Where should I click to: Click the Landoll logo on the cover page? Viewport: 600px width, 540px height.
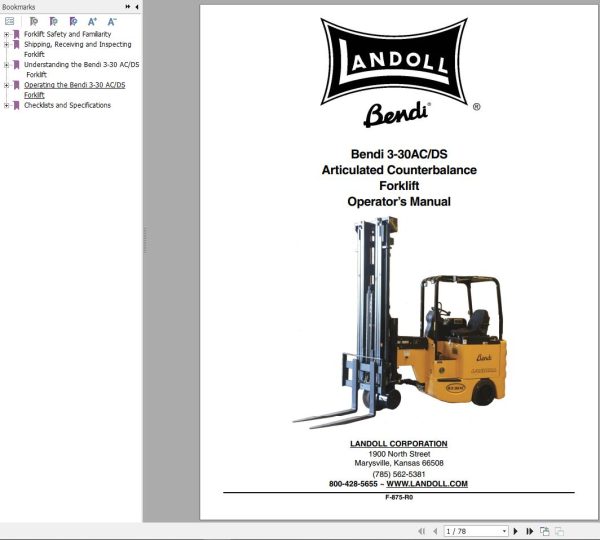coord(394,61)
